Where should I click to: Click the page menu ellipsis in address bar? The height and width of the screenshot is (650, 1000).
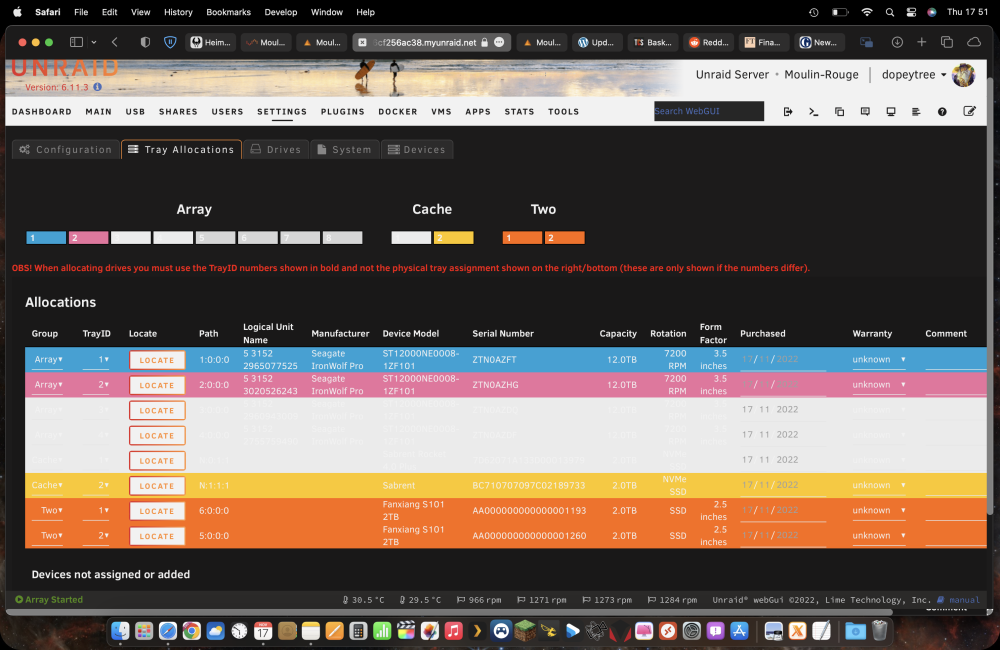click(x=499, y=42)
